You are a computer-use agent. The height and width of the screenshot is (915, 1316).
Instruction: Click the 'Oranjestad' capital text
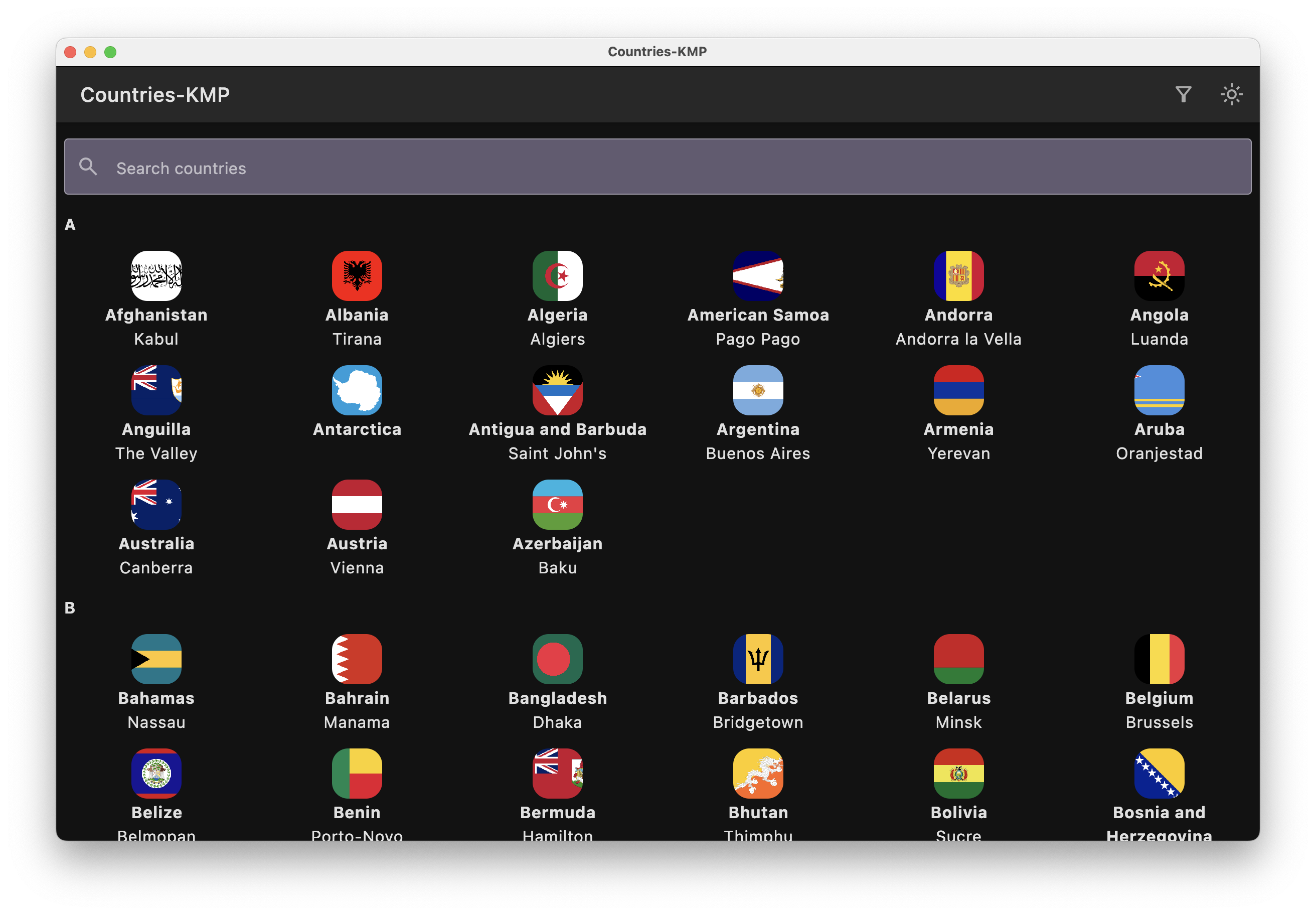click(1160, 454)
